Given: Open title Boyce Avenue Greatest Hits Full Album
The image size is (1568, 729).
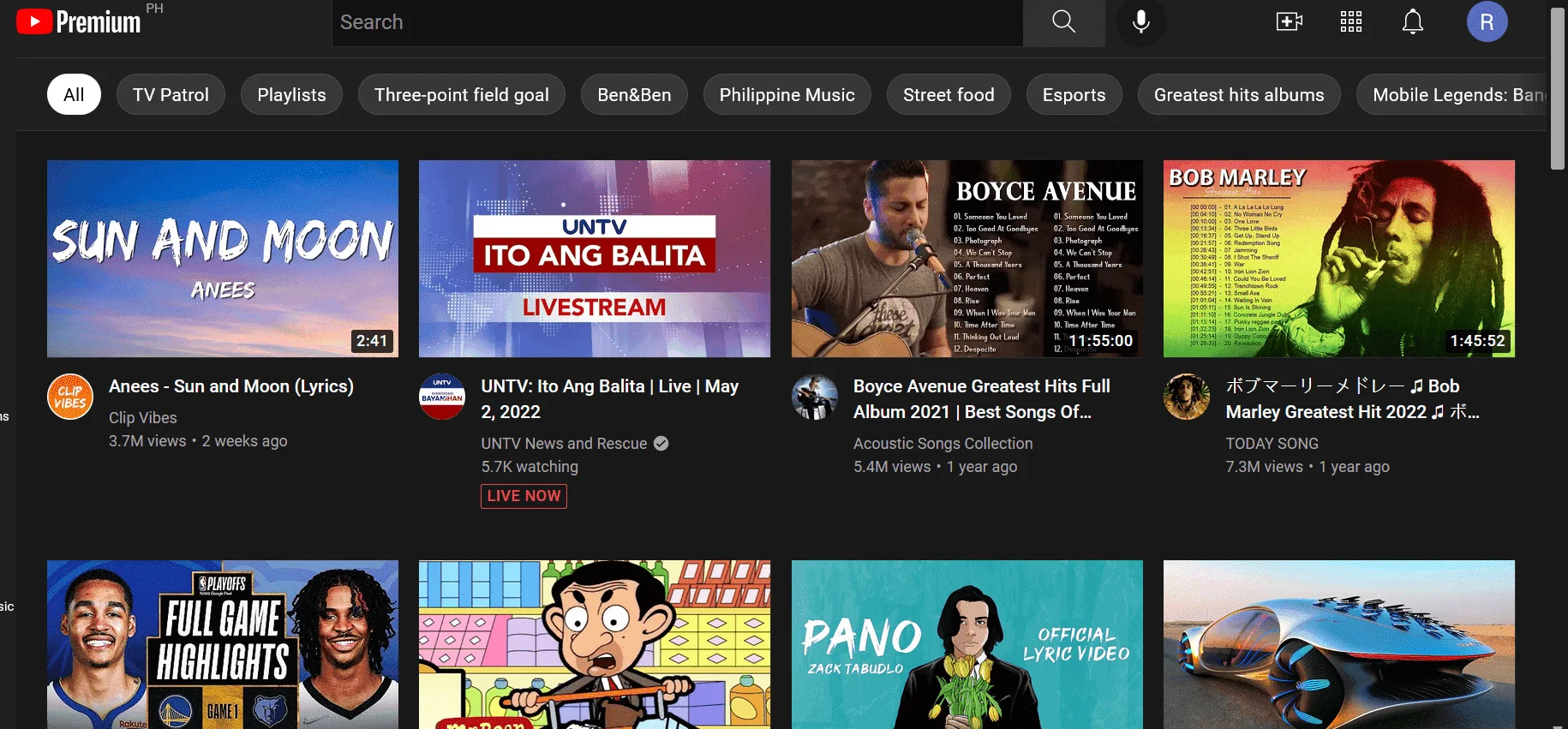Looking at the screenshot, I should point(982,399).
